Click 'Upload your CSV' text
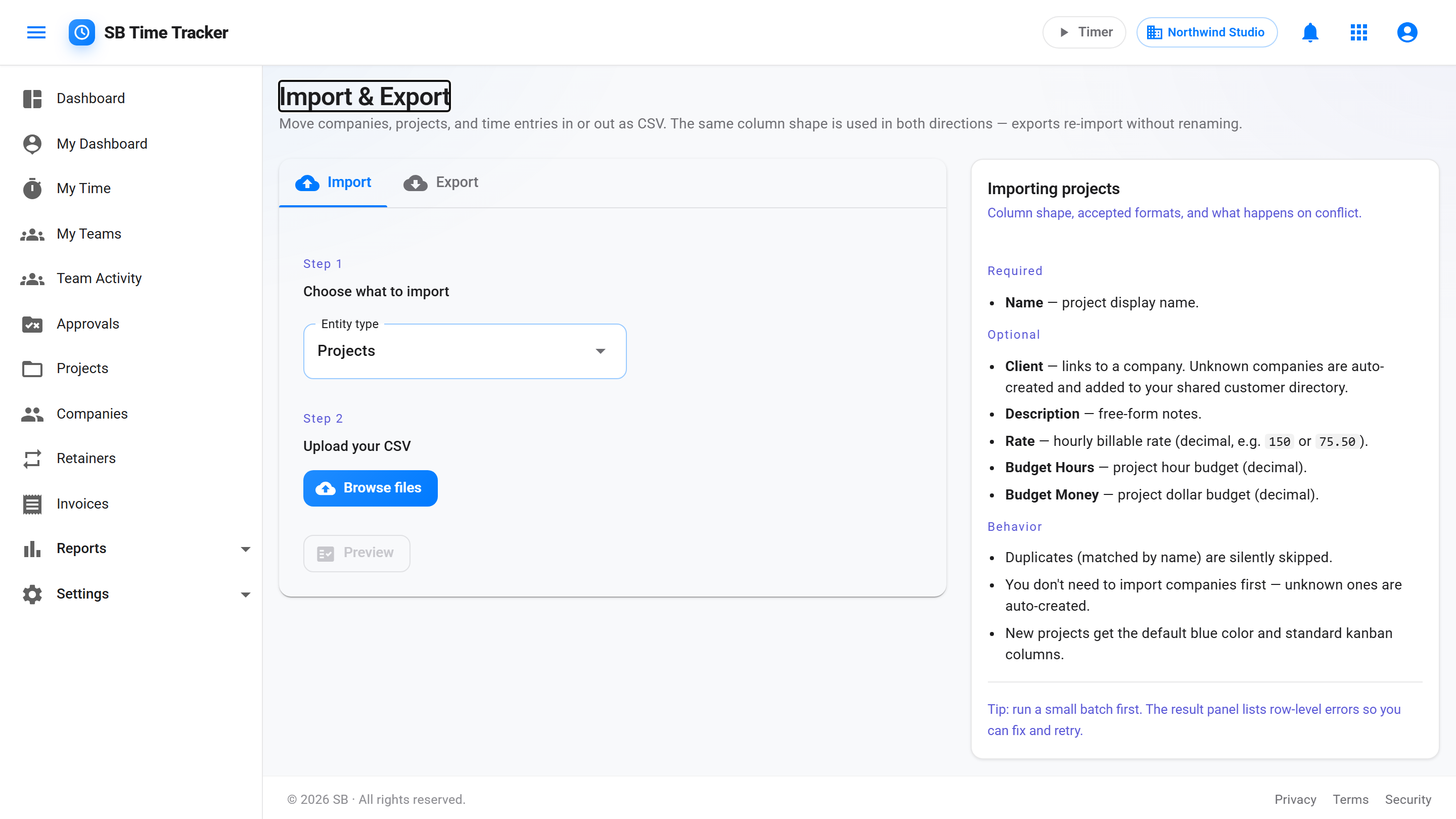1456x819 pixels. [x=356, y=446]
